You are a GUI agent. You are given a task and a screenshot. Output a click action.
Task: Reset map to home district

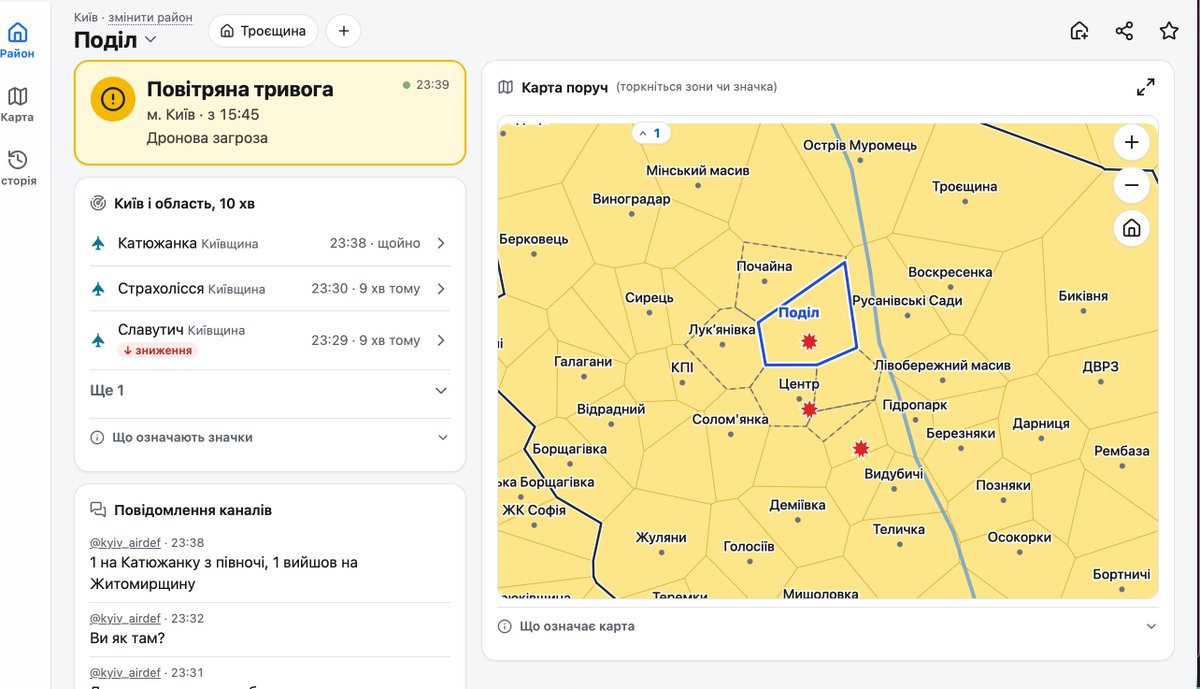coord(1132,229)
